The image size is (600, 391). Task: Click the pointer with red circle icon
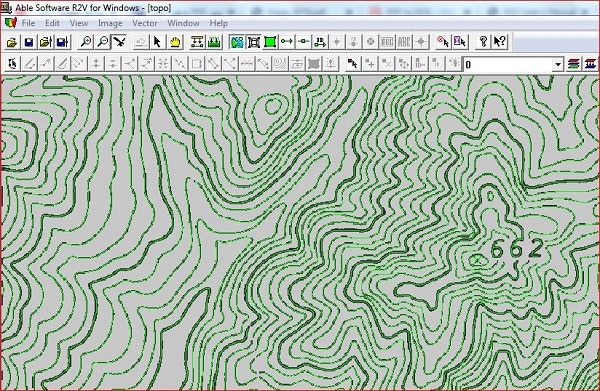pyautogui.click(x=443, y=42)
